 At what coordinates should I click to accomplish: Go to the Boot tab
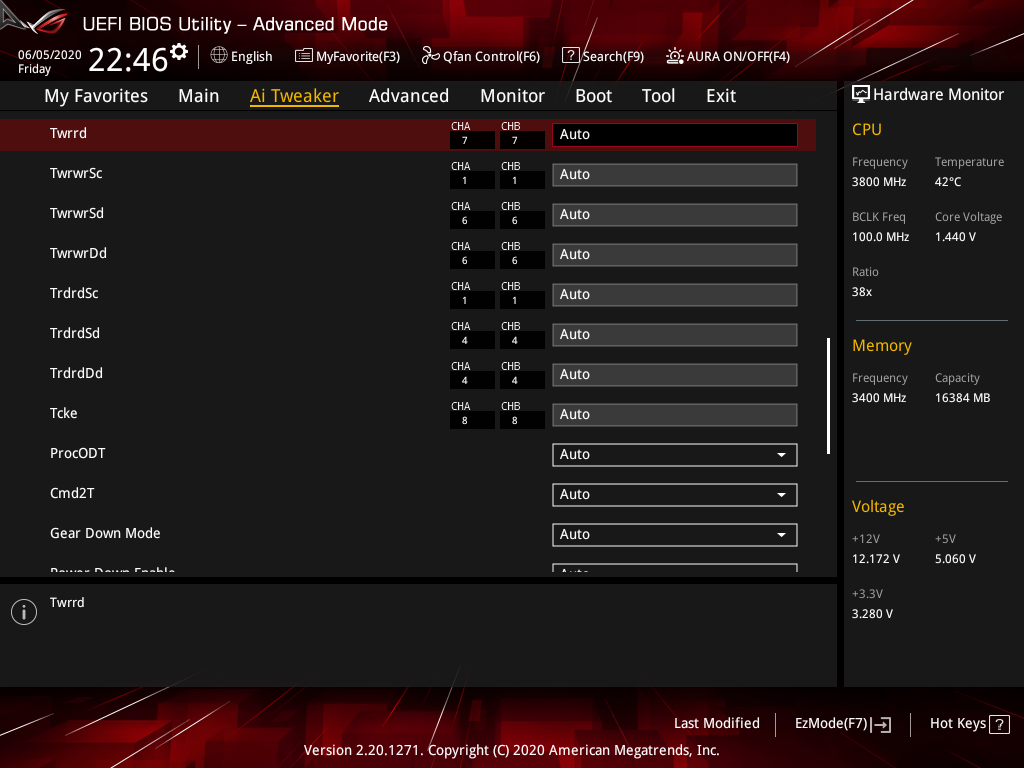point(593,96)
